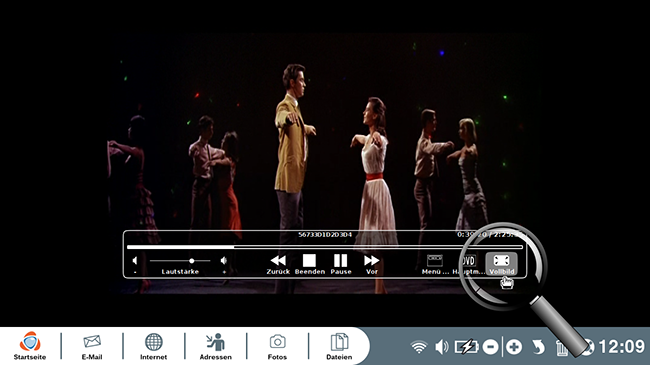Open the DVD Hauptmenü icon

coord(468,264)
